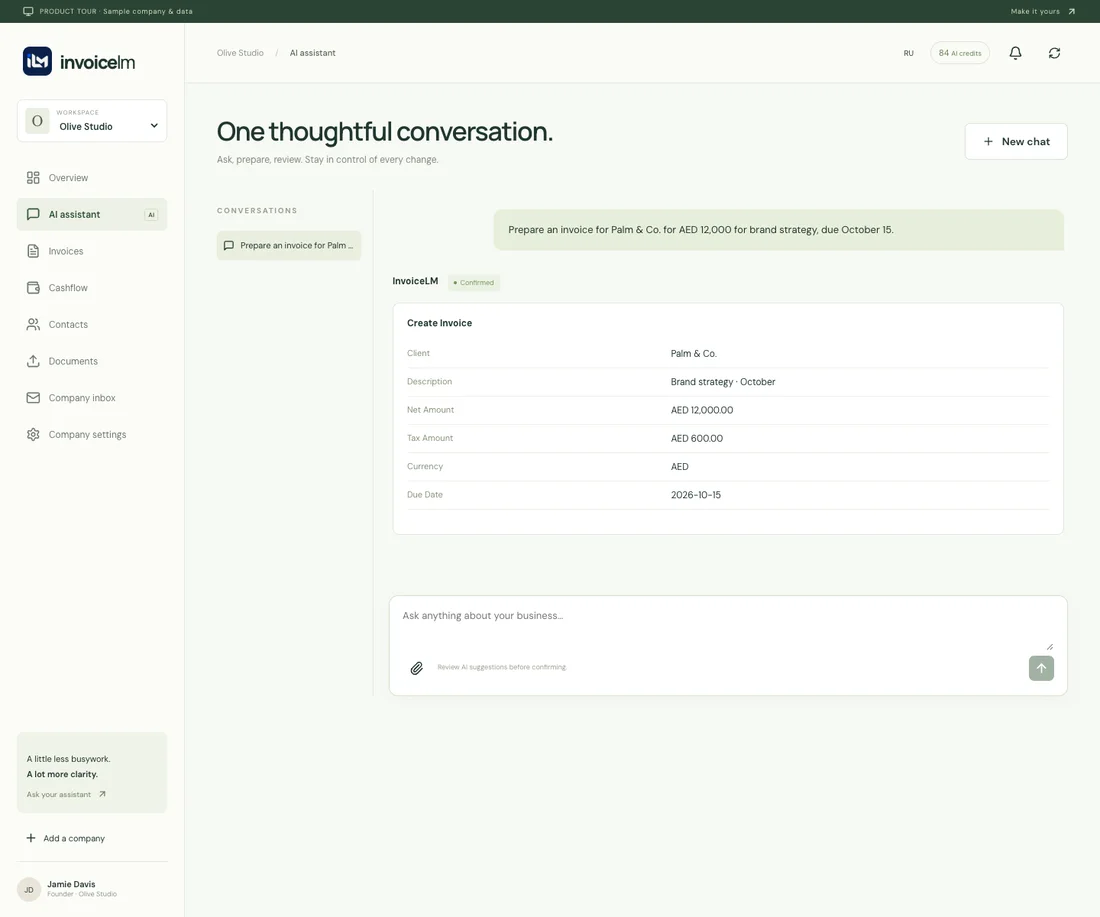Open the Jamie Davis profile entry
This screenshot has width=1100, height=917.
click(92, 889)
